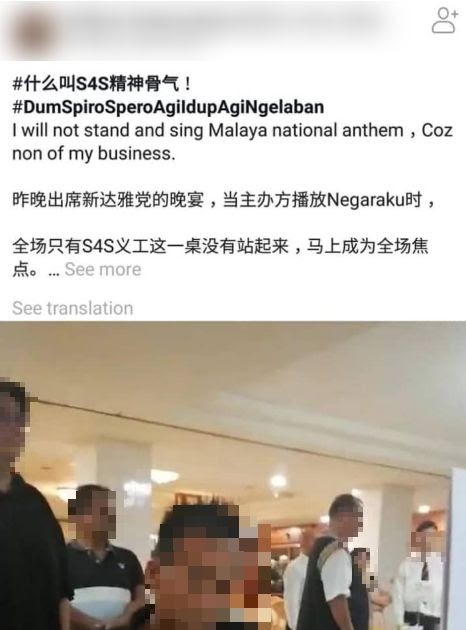Select the sentence starting "I will not stand"
Image resolution: width=466 pixels, height=630 pixels.
coord(233,142)
